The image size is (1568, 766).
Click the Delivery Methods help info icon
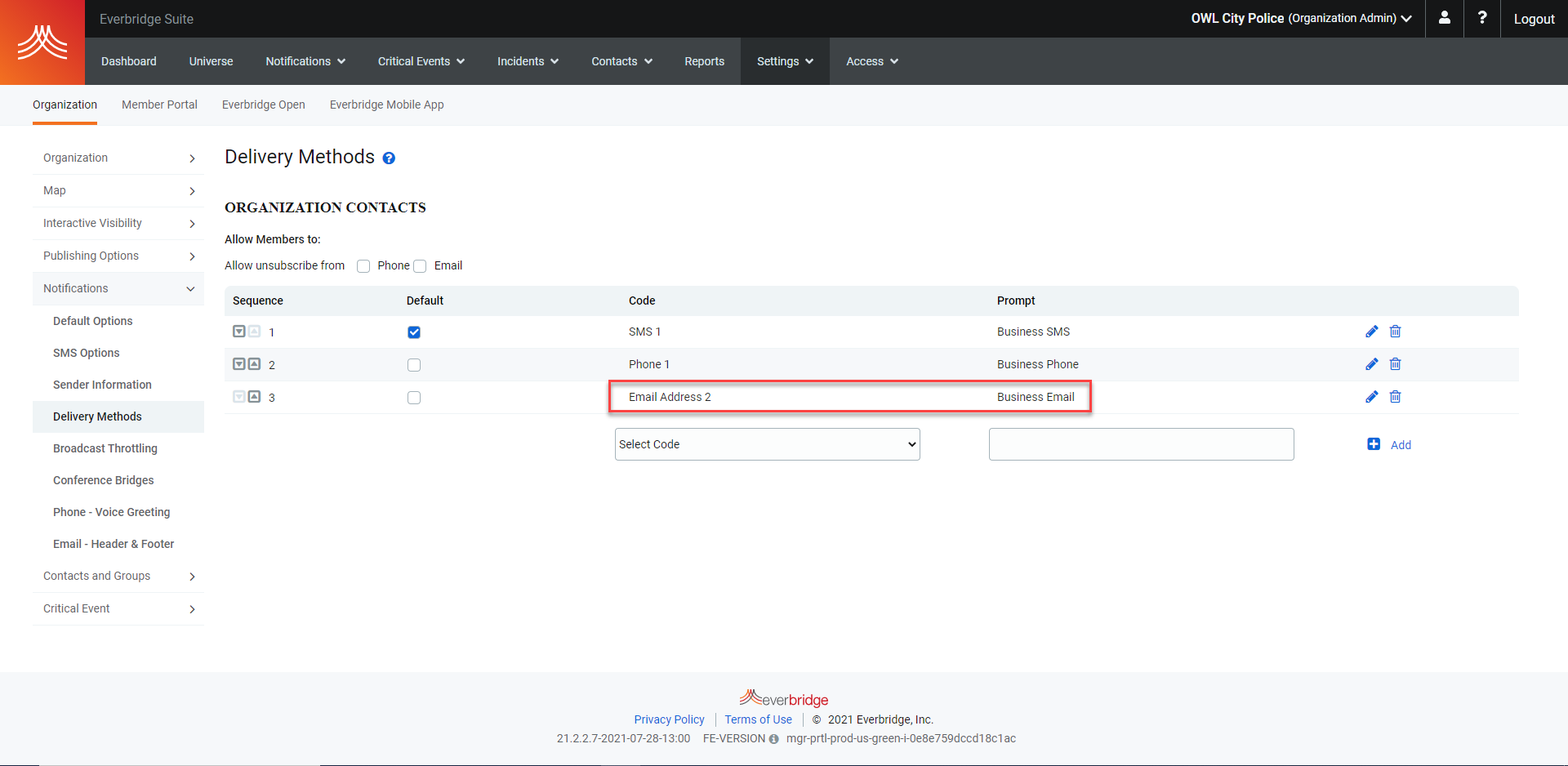click(x=389, y=158)
